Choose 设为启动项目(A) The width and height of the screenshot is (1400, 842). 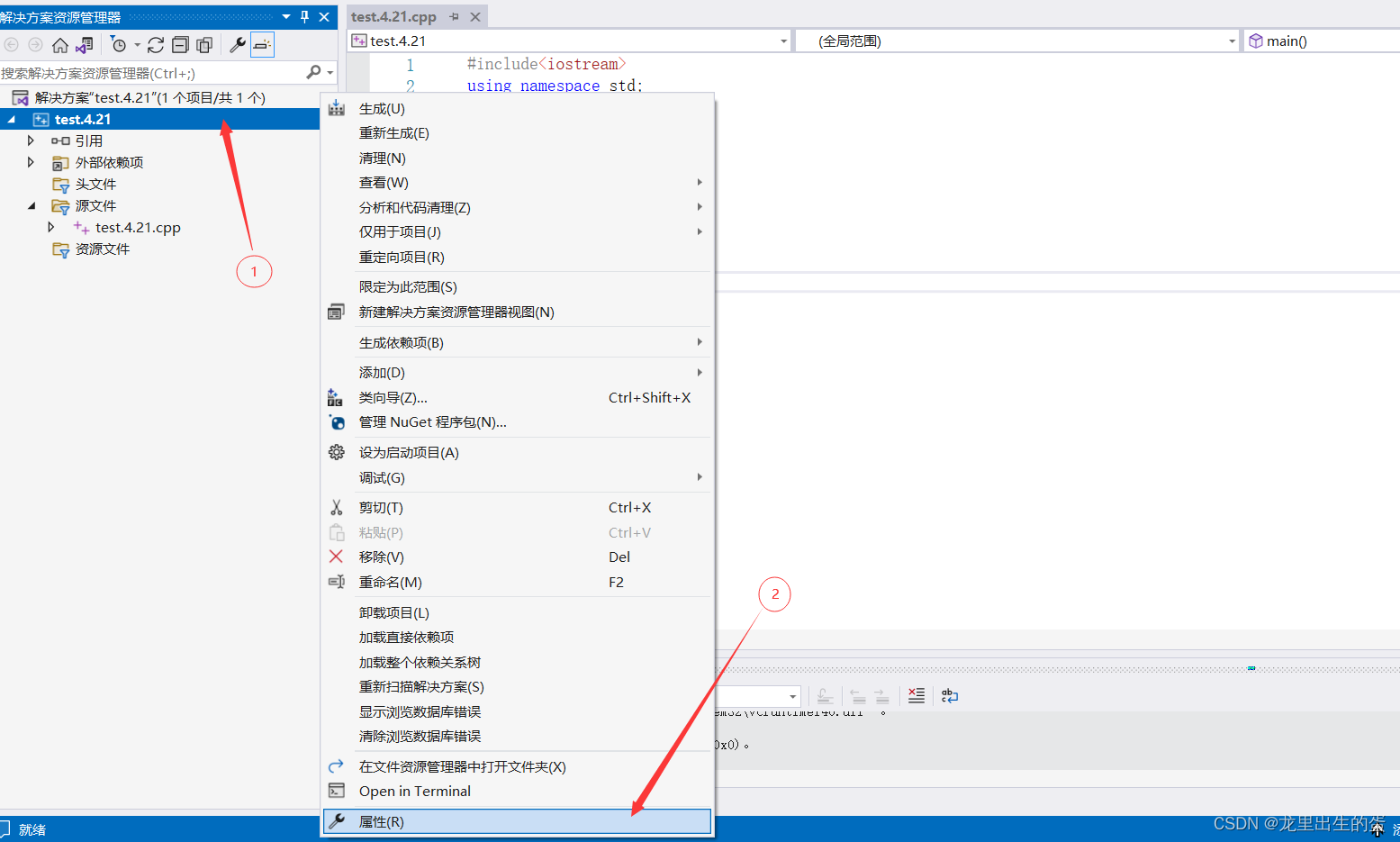(x=518, y=452)
